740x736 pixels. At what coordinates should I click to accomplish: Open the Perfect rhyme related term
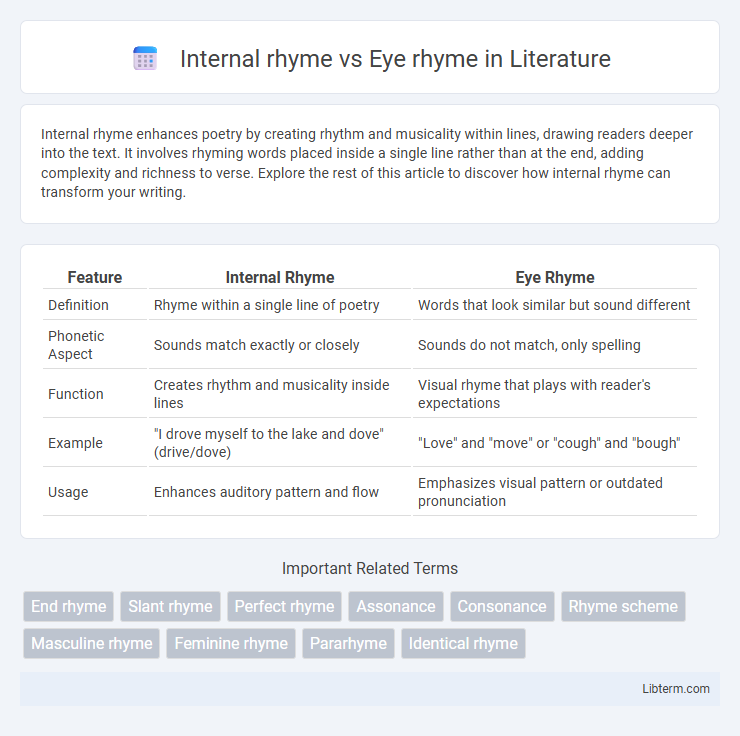click(x=284, y=606)
